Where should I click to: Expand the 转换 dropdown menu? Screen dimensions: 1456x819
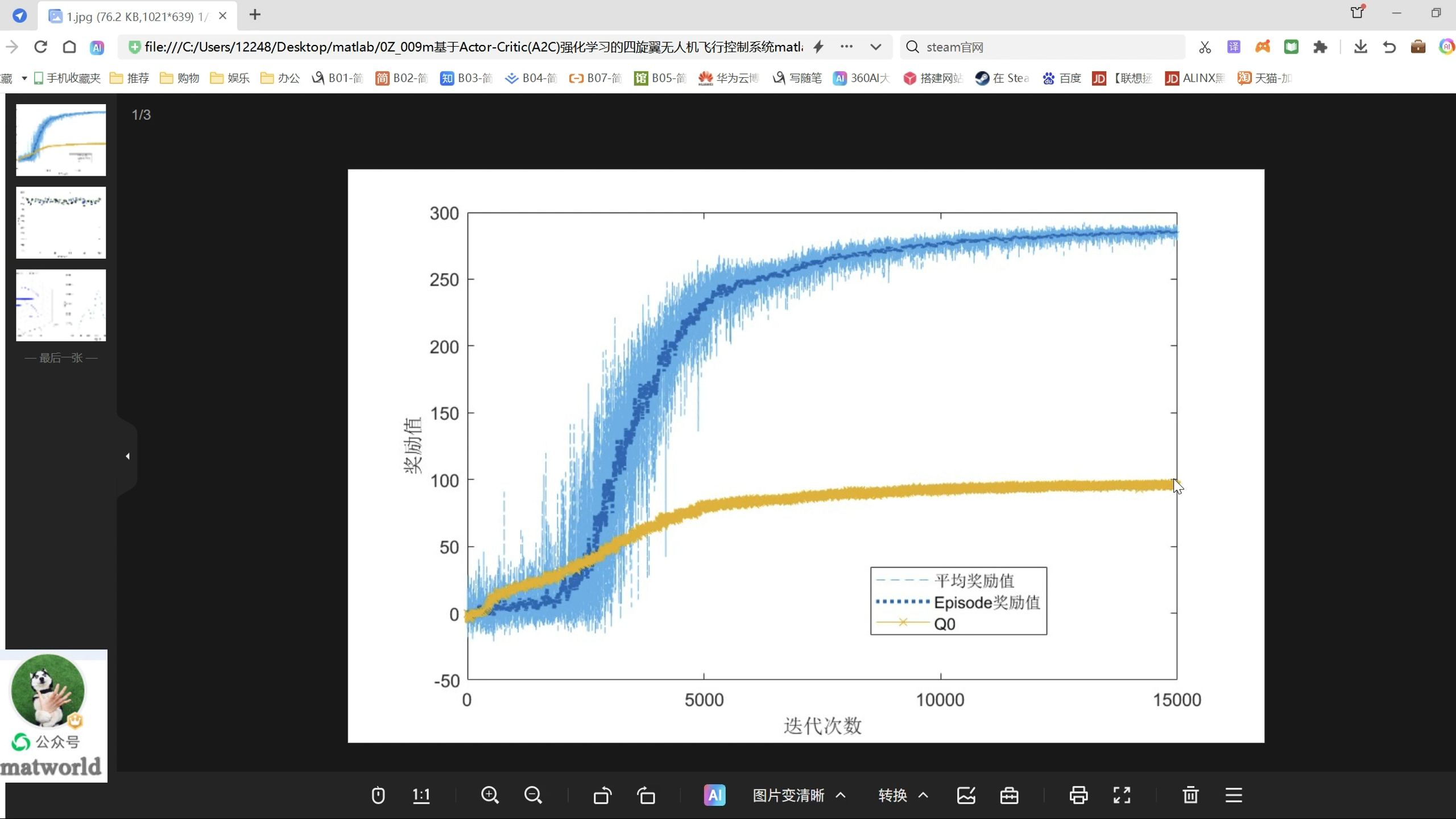click(x=923, y=795)
